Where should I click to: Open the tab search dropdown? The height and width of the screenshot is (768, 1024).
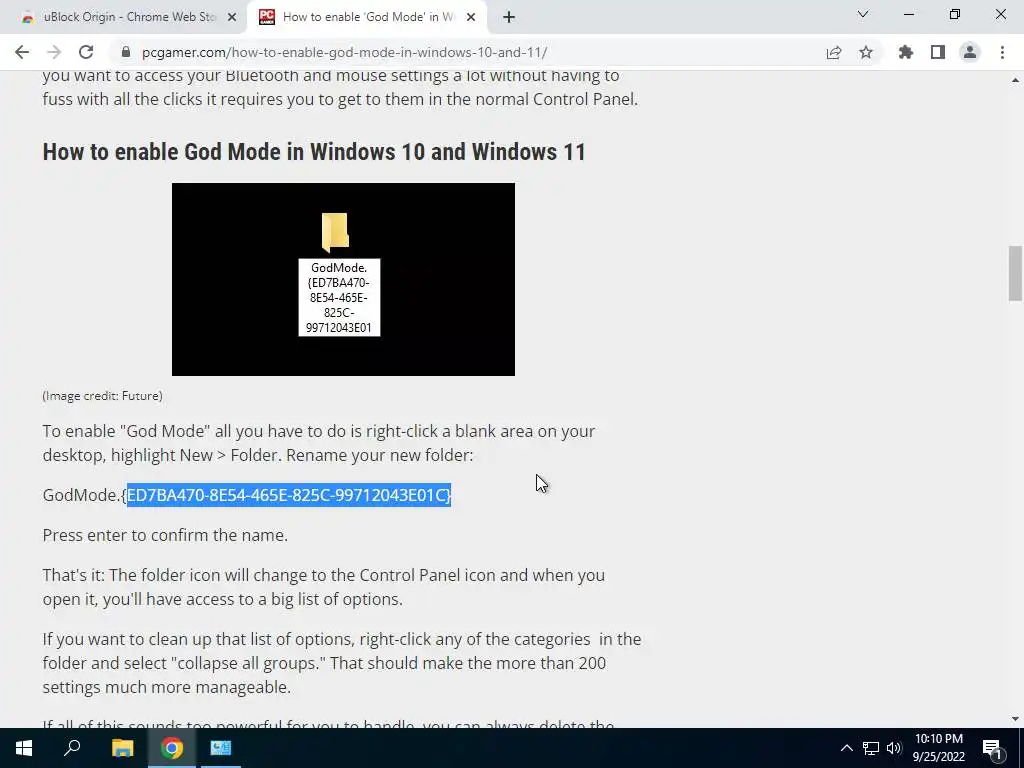(x=863, y=14)
